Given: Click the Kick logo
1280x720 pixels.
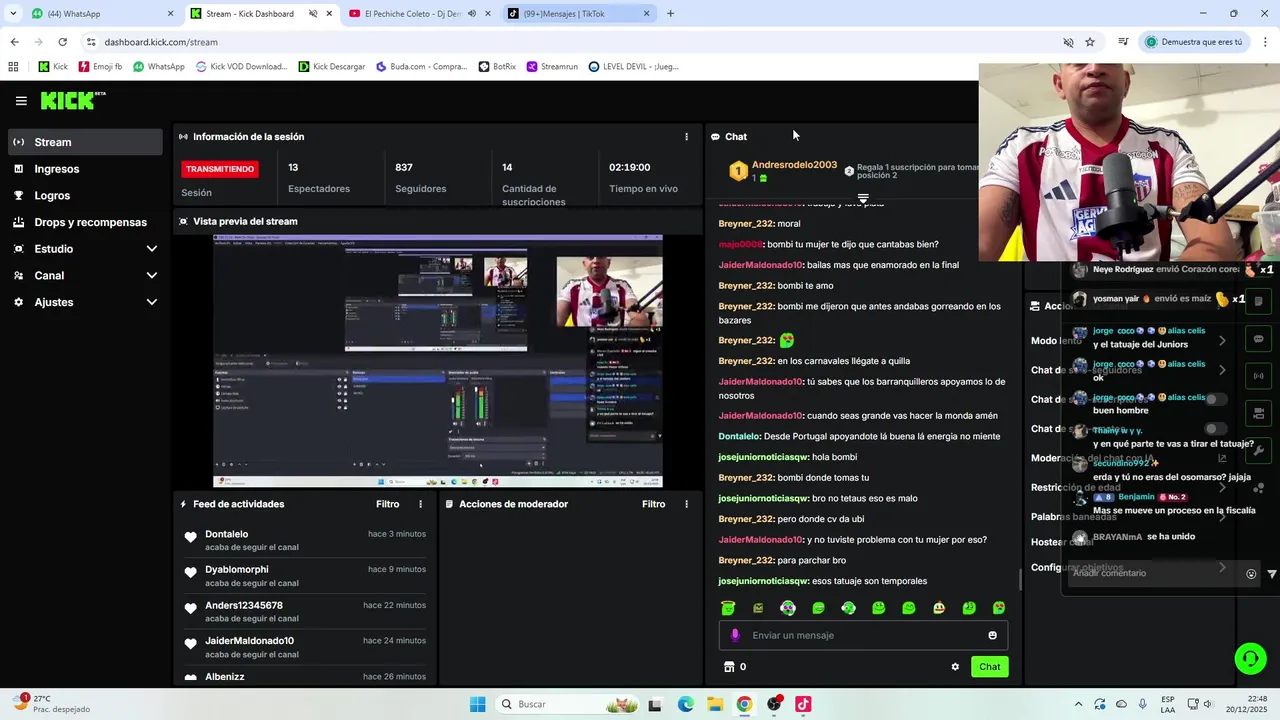Looking at the screenshot, I should pyautogui.click(x=72, y=100).
